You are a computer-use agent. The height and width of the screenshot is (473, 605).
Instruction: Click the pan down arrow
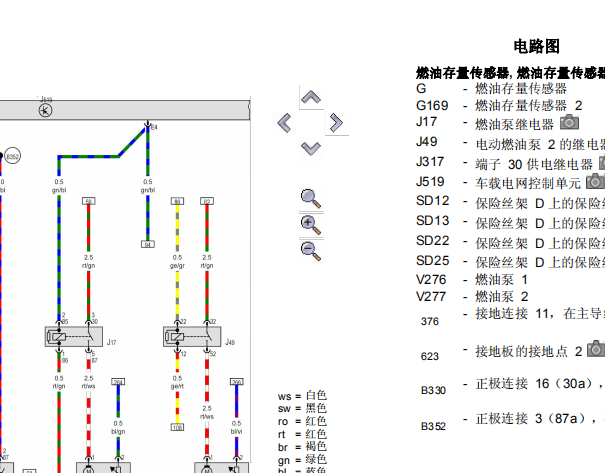(x=311, y=149)
